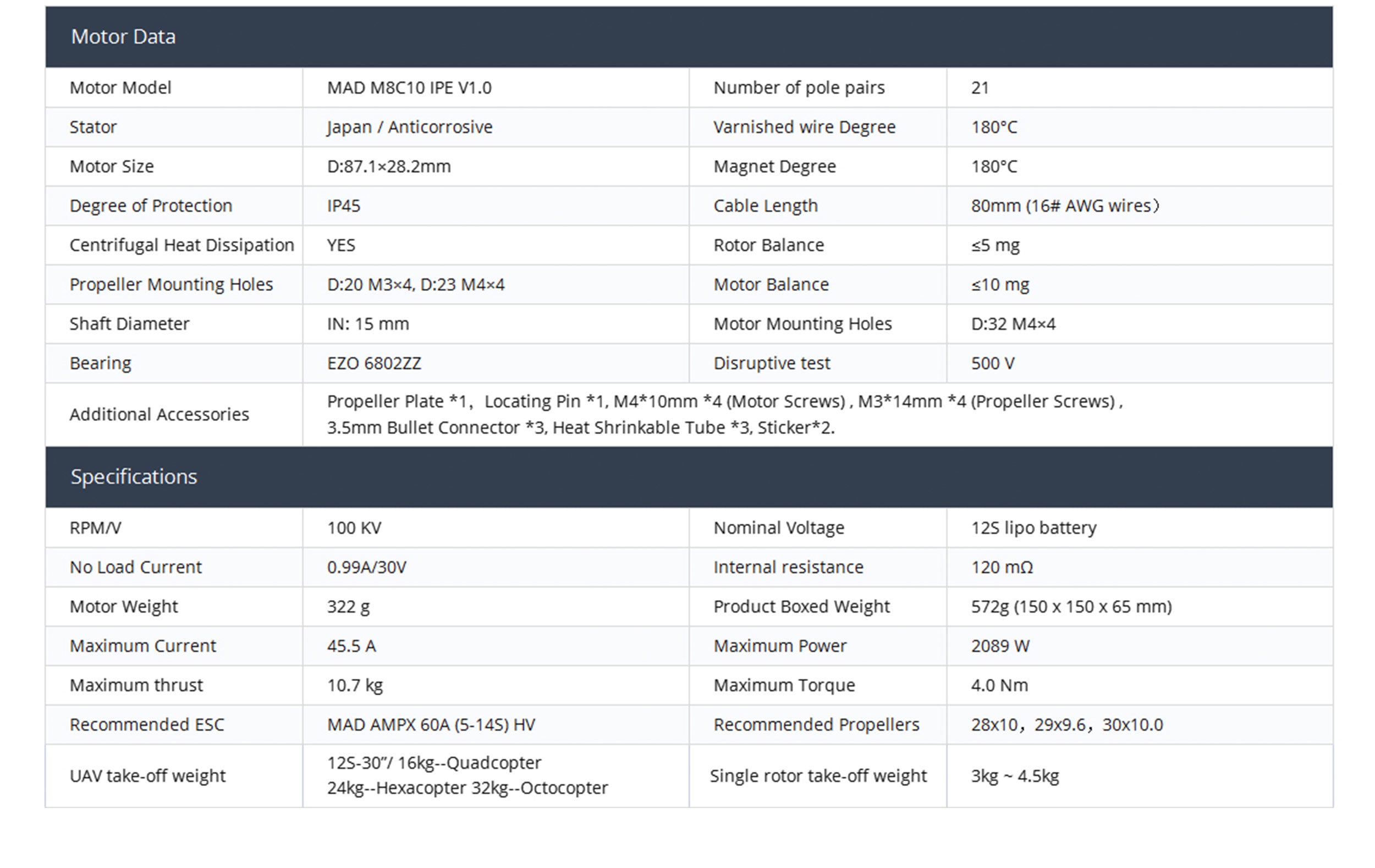Click the Recommended Propellers label
Viewport: 1375px width, 868px height.
click(x=816, y=724)
